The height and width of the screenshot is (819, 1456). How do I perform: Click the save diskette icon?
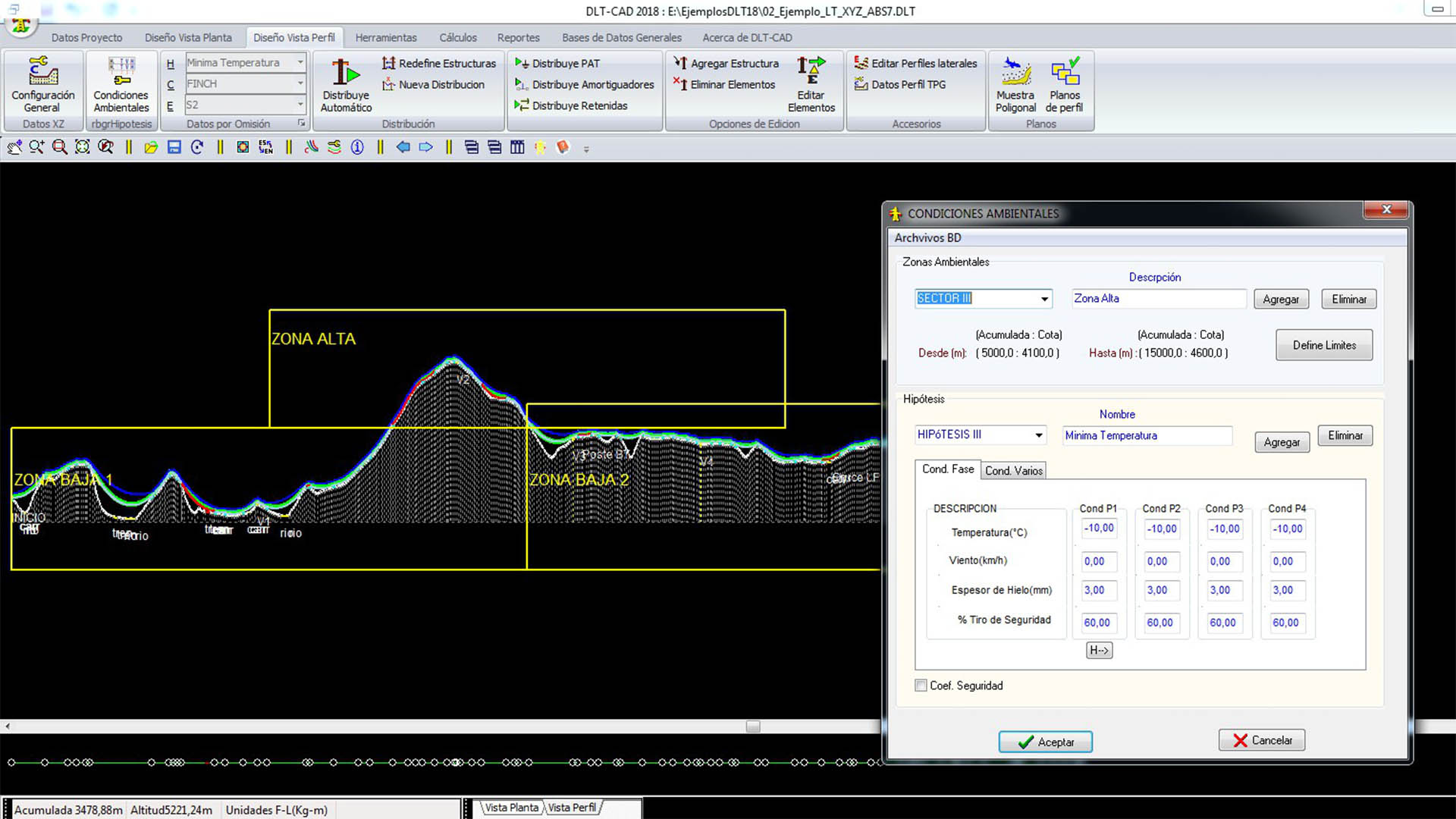[174, 147]
